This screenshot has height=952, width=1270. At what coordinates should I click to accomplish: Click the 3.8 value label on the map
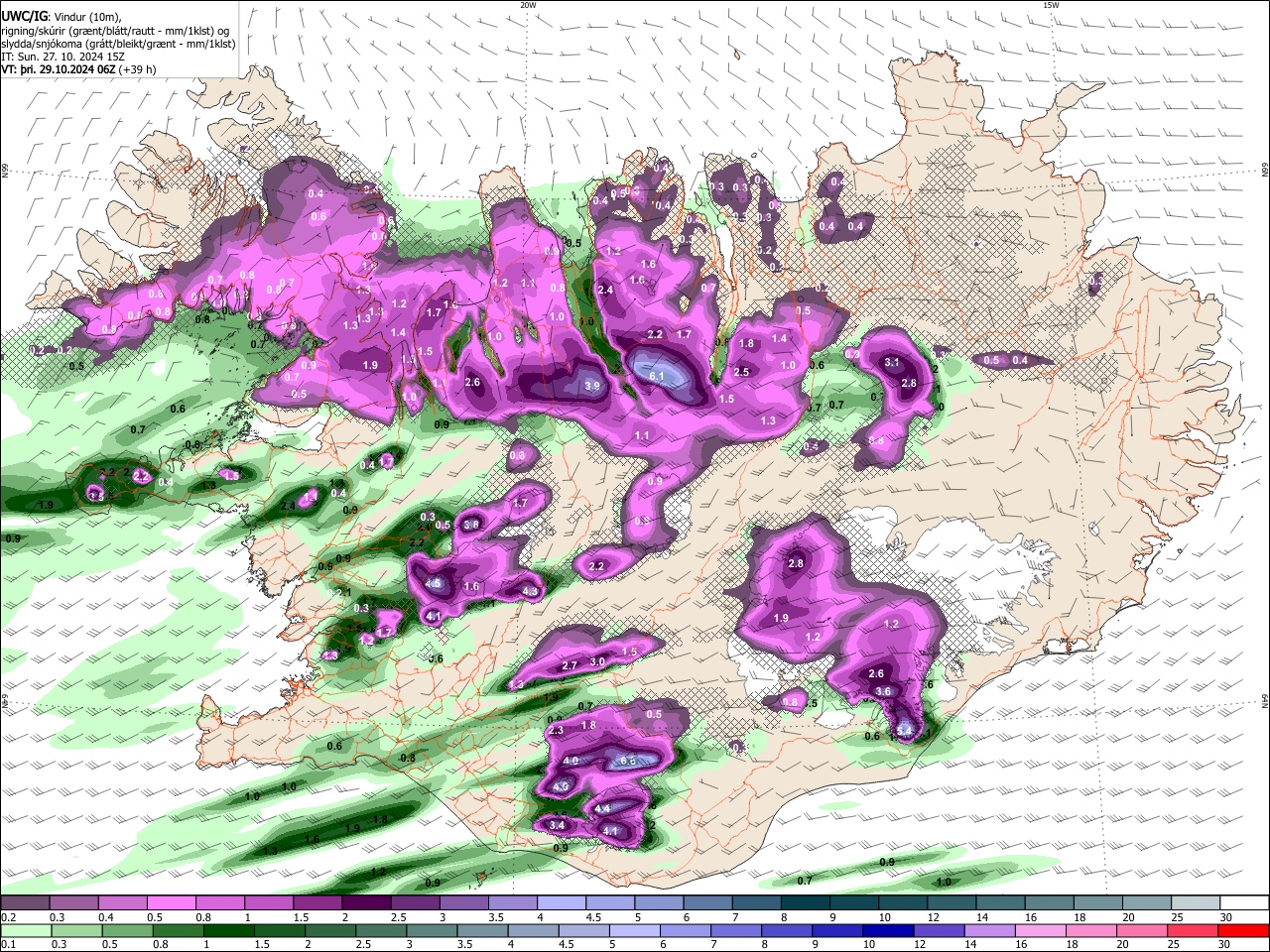(472, 525)
